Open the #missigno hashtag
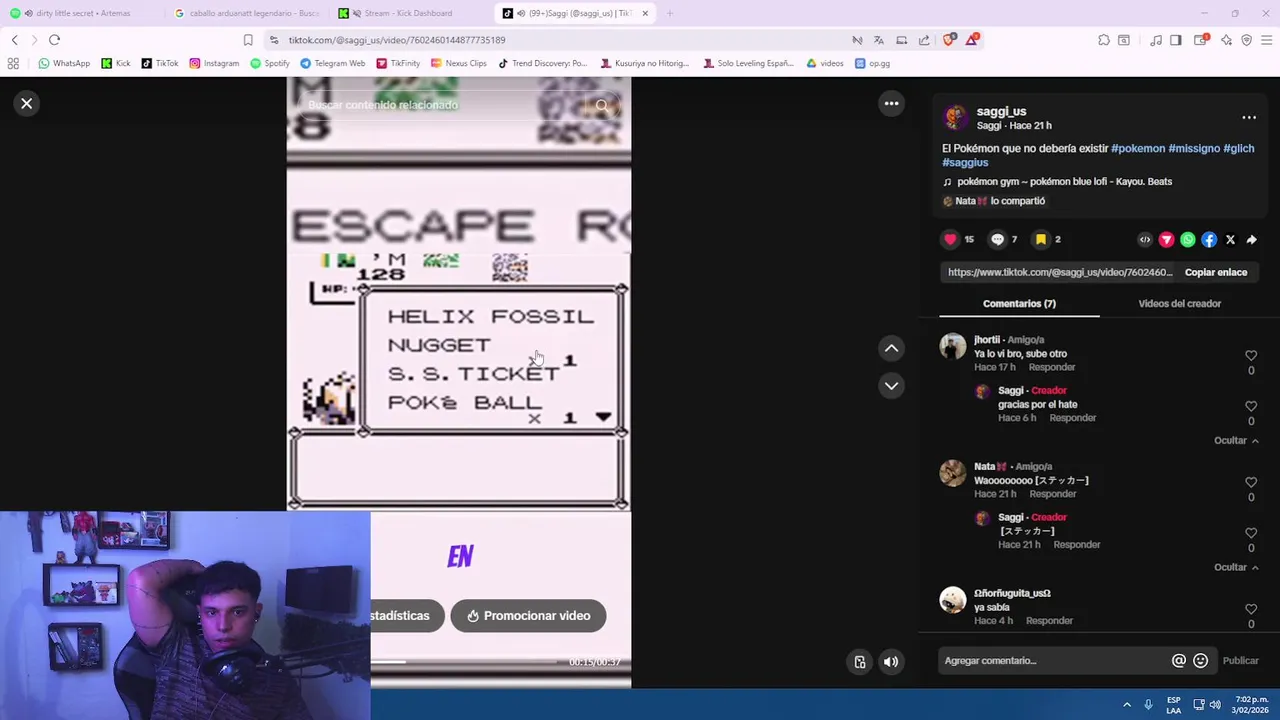This screenshot has height=720, width=1280. pos(1194,149)
